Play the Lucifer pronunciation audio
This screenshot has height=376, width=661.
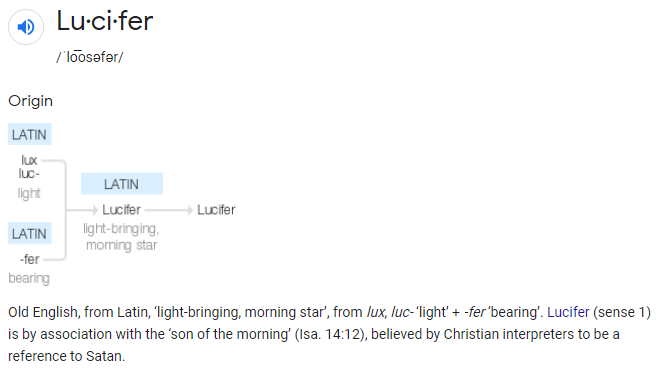(x=26, y=27)
